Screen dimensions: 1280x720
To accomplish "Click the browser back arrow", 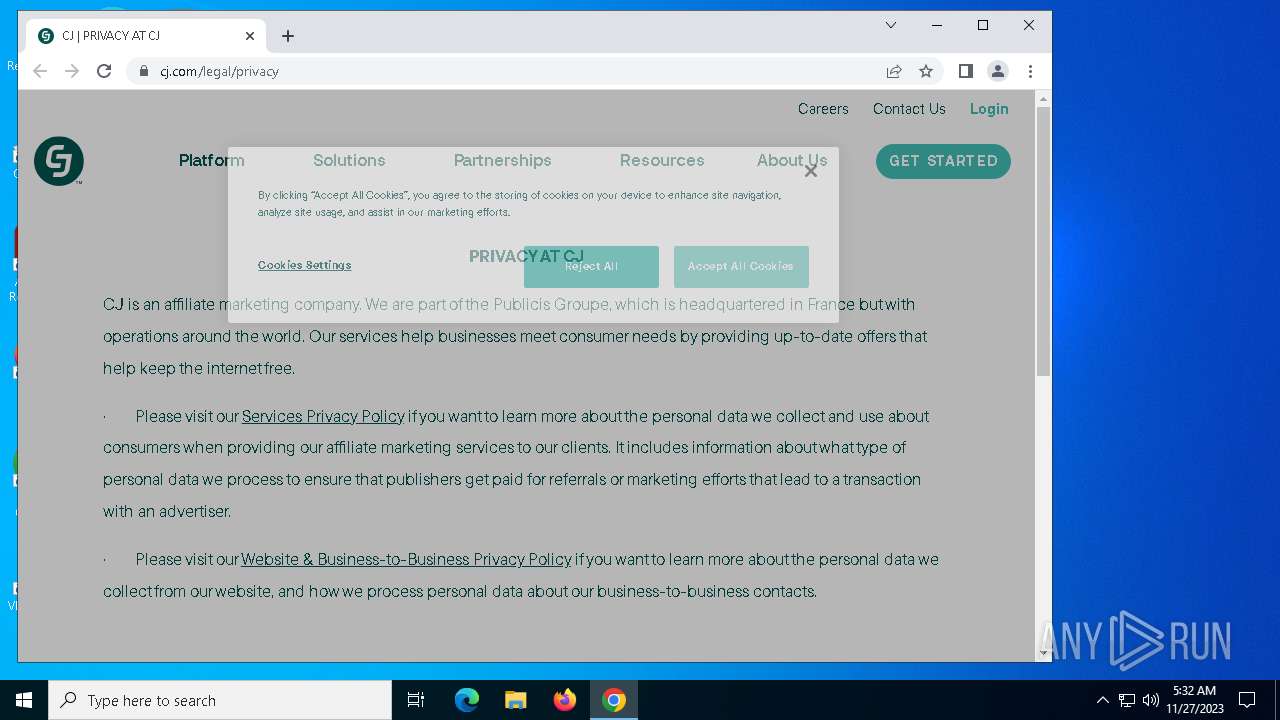I will point(40,71).
